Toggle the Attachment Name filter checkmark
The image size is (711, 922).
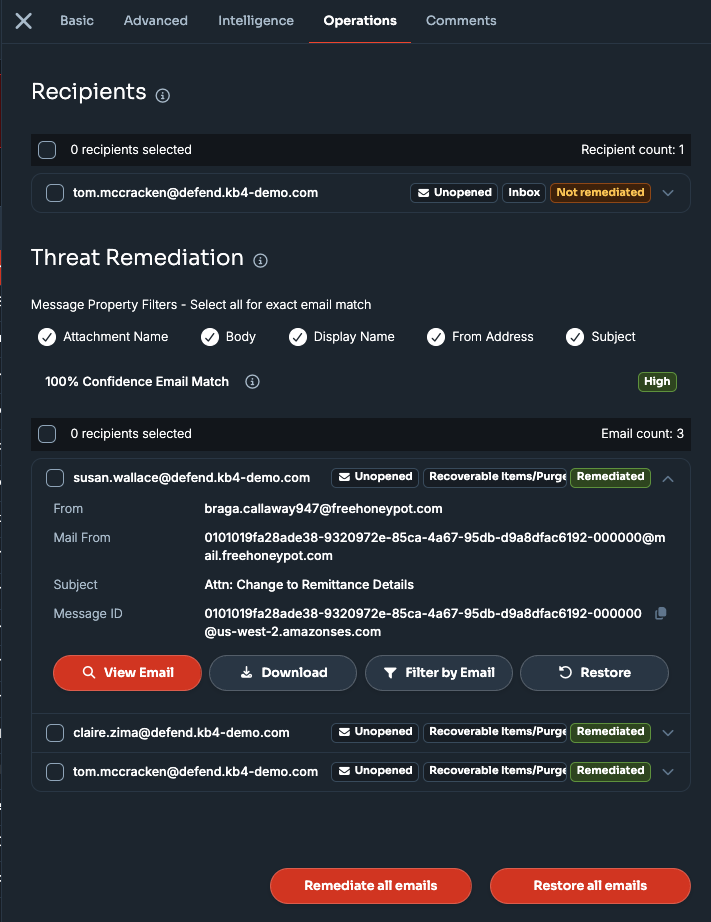coord(47,337)
